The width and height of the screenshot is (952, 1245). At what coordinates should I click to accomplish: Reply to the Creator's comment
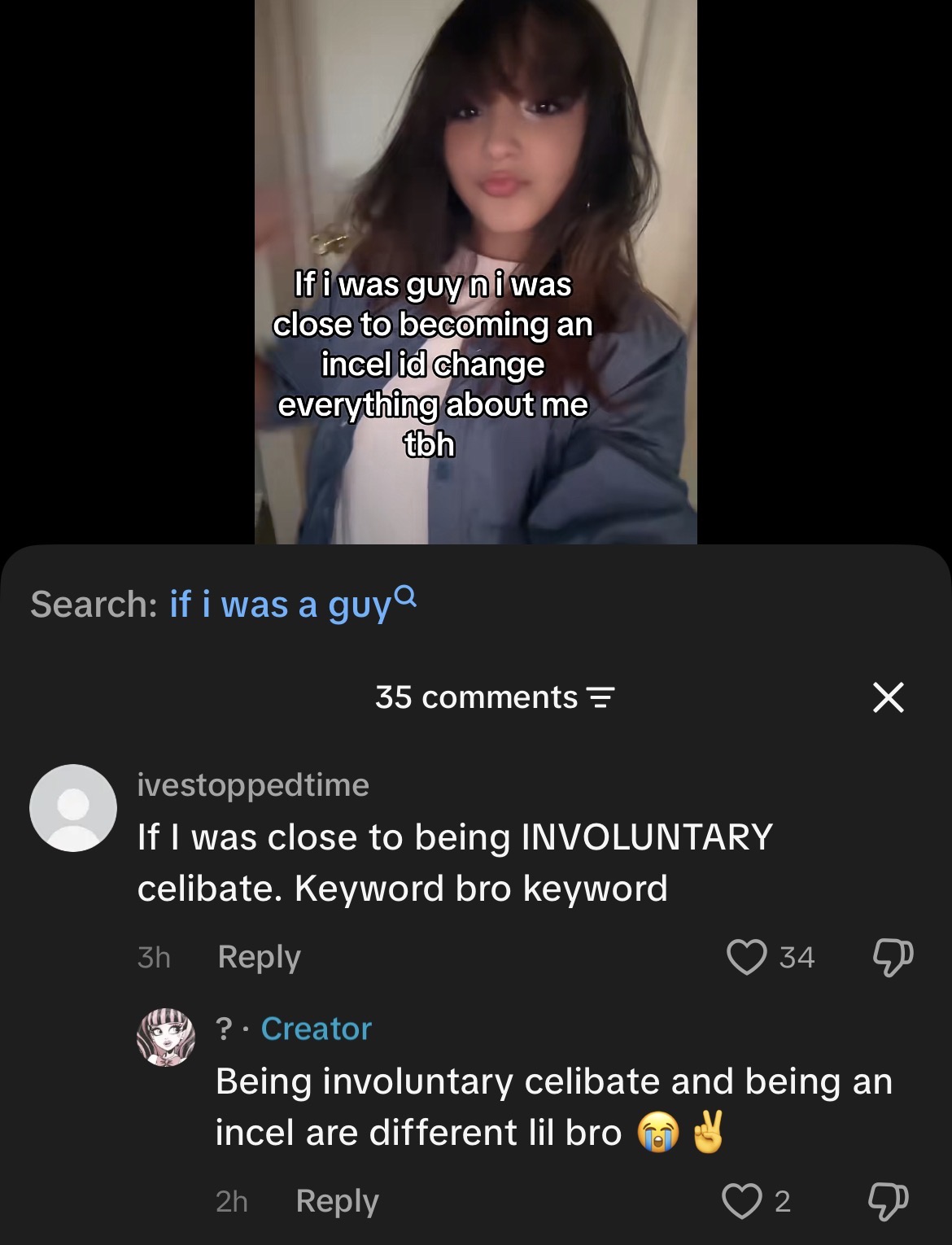338,1201
